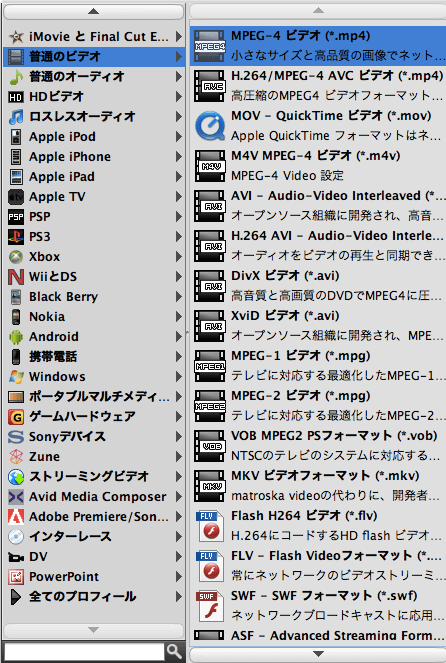Image resolution: width=446 pixels, height=663 pixels.
Task: Click the QuickTime icon for the MOV format
Action: click(x=210, y=126)
